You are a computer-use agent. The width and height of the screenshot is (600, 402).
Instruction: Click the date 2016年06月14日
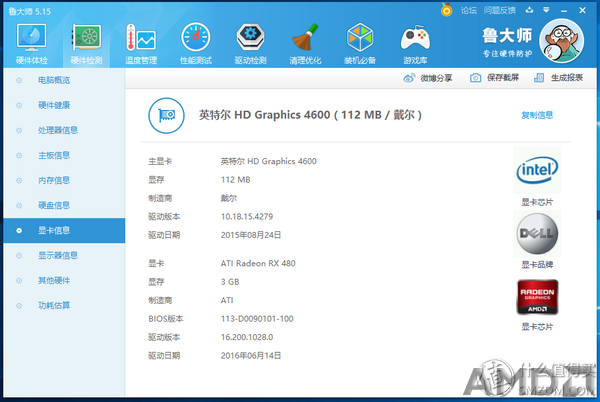[x=251, y=356]
